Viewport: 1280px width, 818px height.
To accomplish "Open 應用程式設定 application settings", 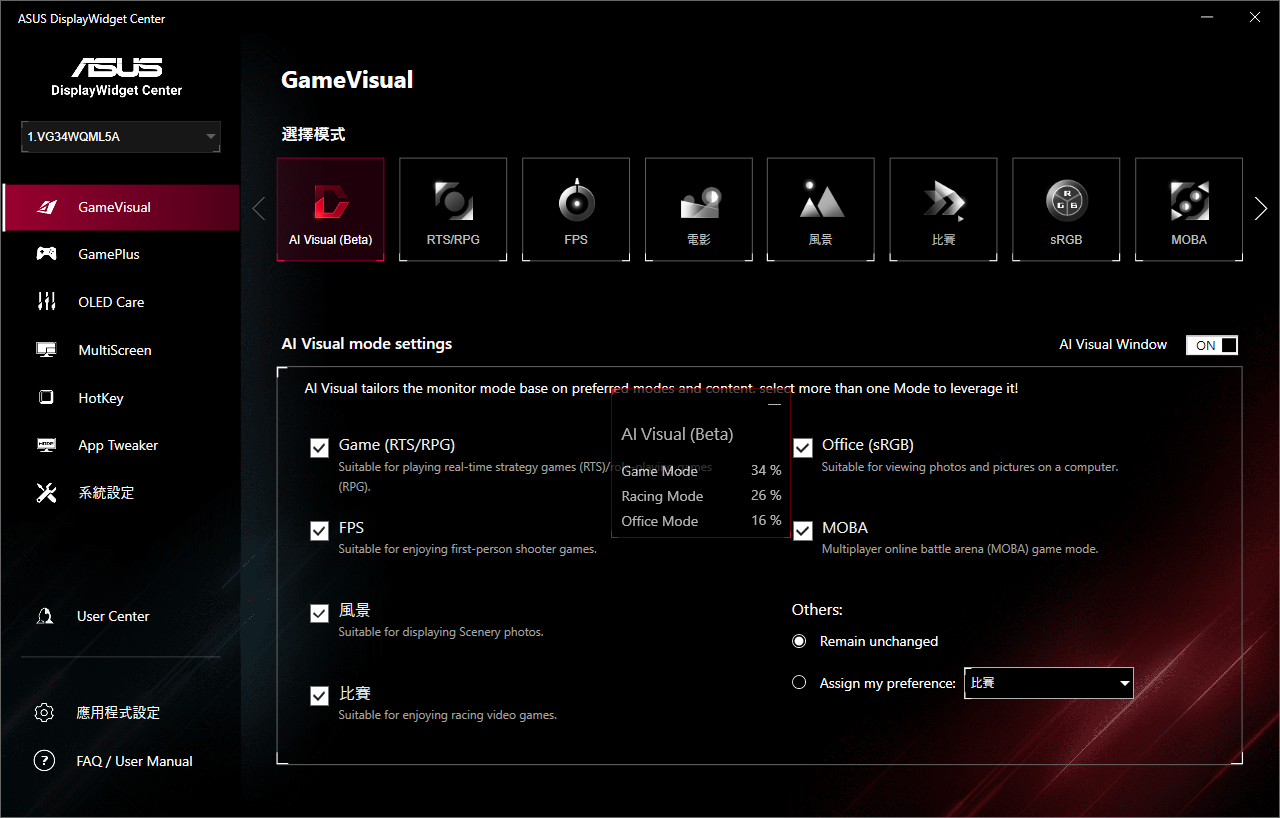I will tap(118, 713).
